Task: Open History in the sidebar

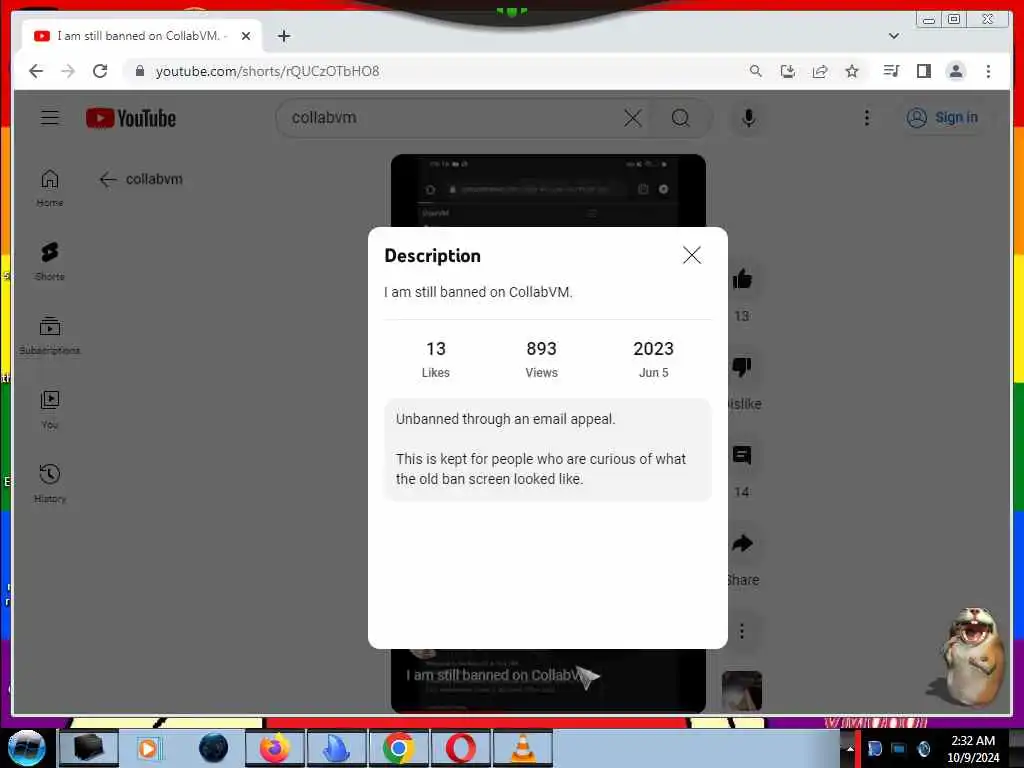Action: (x=50, y=483)
